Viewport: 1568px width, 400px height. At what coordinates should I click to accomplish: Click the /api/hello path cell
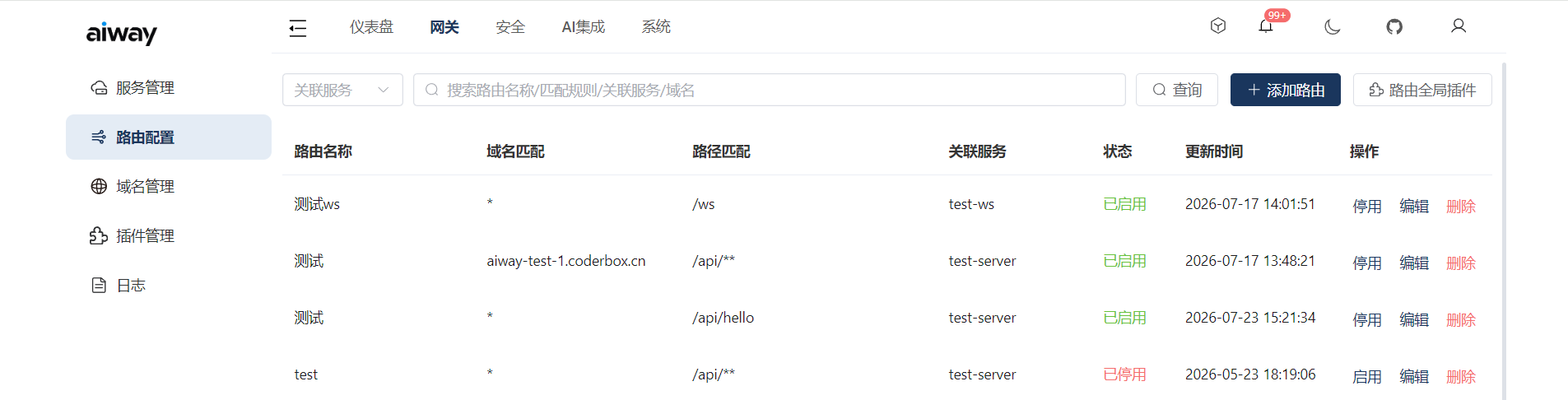(723, 318)
